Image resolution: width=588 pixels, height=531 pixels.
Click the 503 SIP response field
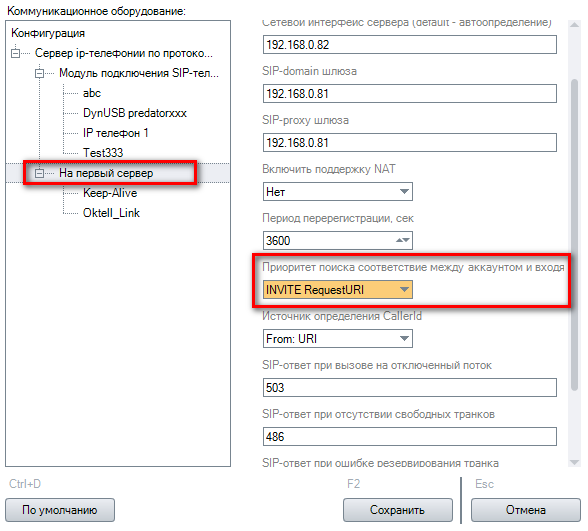[410, 388]
